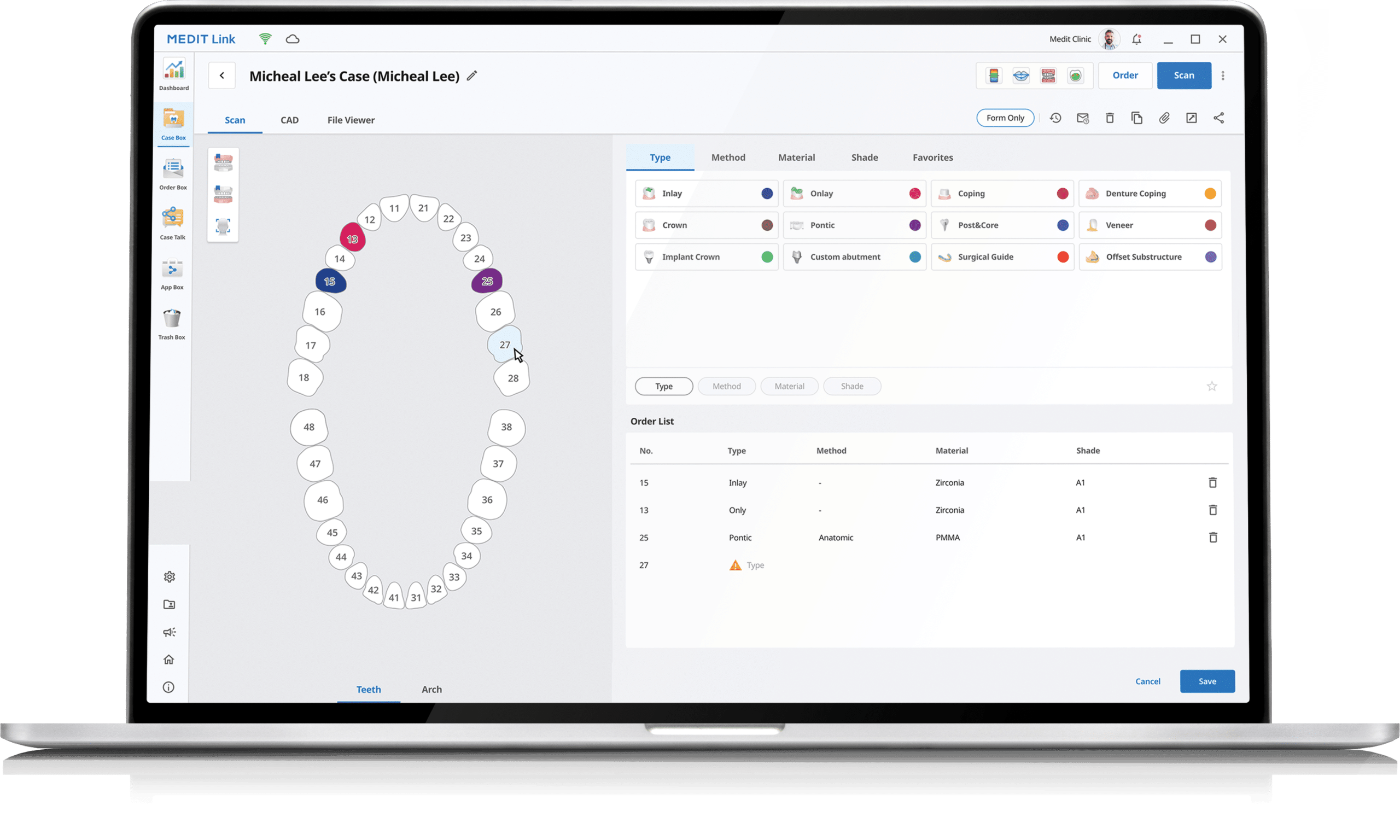The height and width of the screenshot is (840, 1400).
Task: Click the Offset Substructure icon
Action: 1093,257
